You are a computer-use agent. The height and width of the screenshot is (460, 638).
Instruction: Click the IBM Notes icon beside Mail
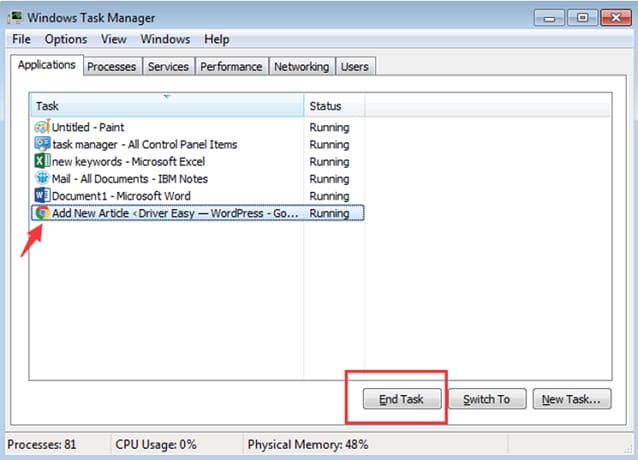(42, 178)
